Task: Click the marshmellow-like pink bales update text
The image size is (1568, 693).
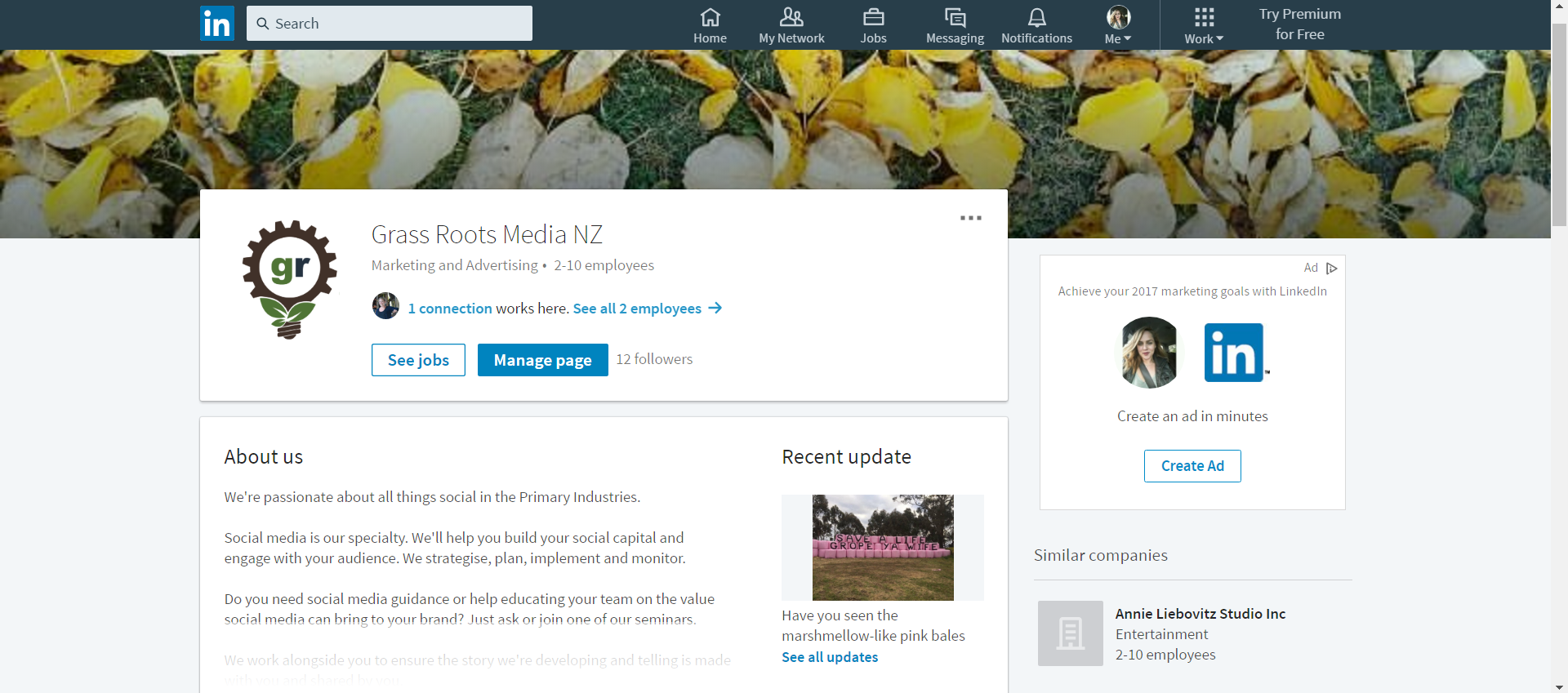Action: pyautogui.click(x=873, y=625)
